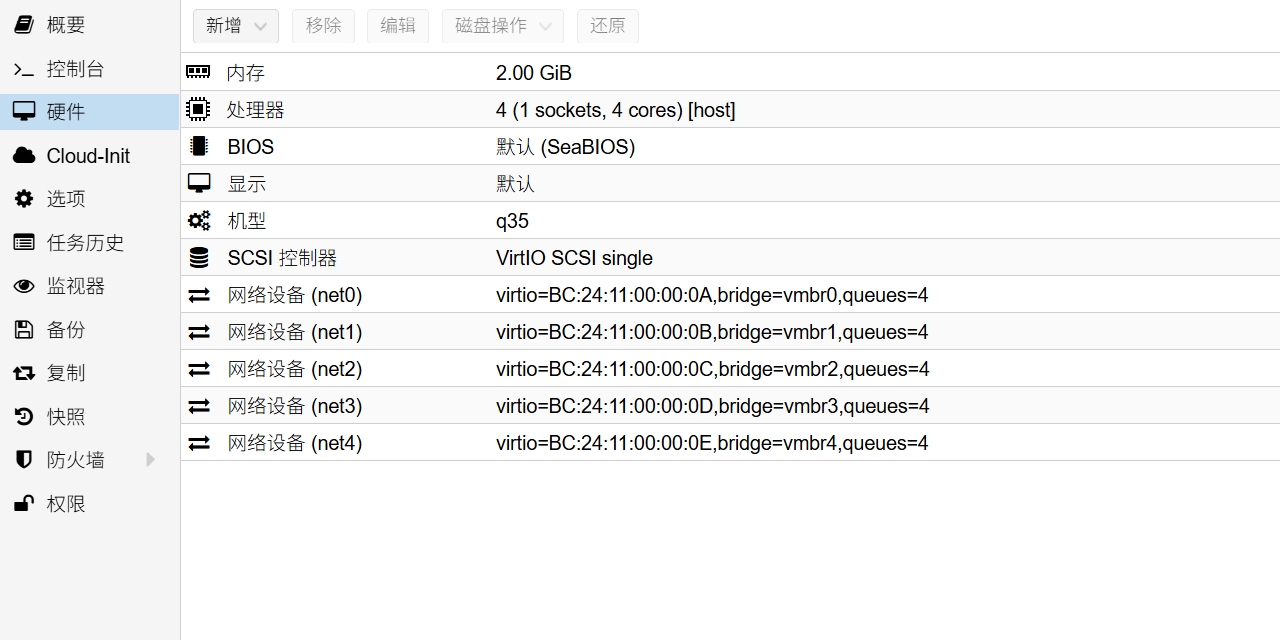
Task: Open the 概要 summary icon in sidebar
Action: point(24,25)
